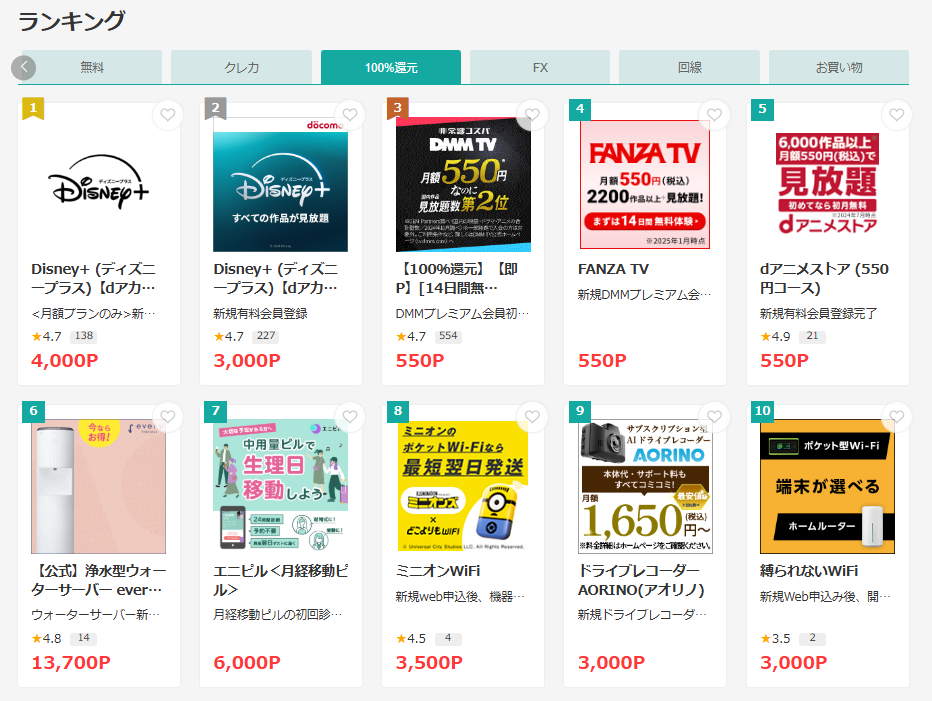Viewport: 932px width, 701px height.
Task: Open the rank 1 Disney+ (ディズニープラス) title link
Action: [x=93, y=278]
